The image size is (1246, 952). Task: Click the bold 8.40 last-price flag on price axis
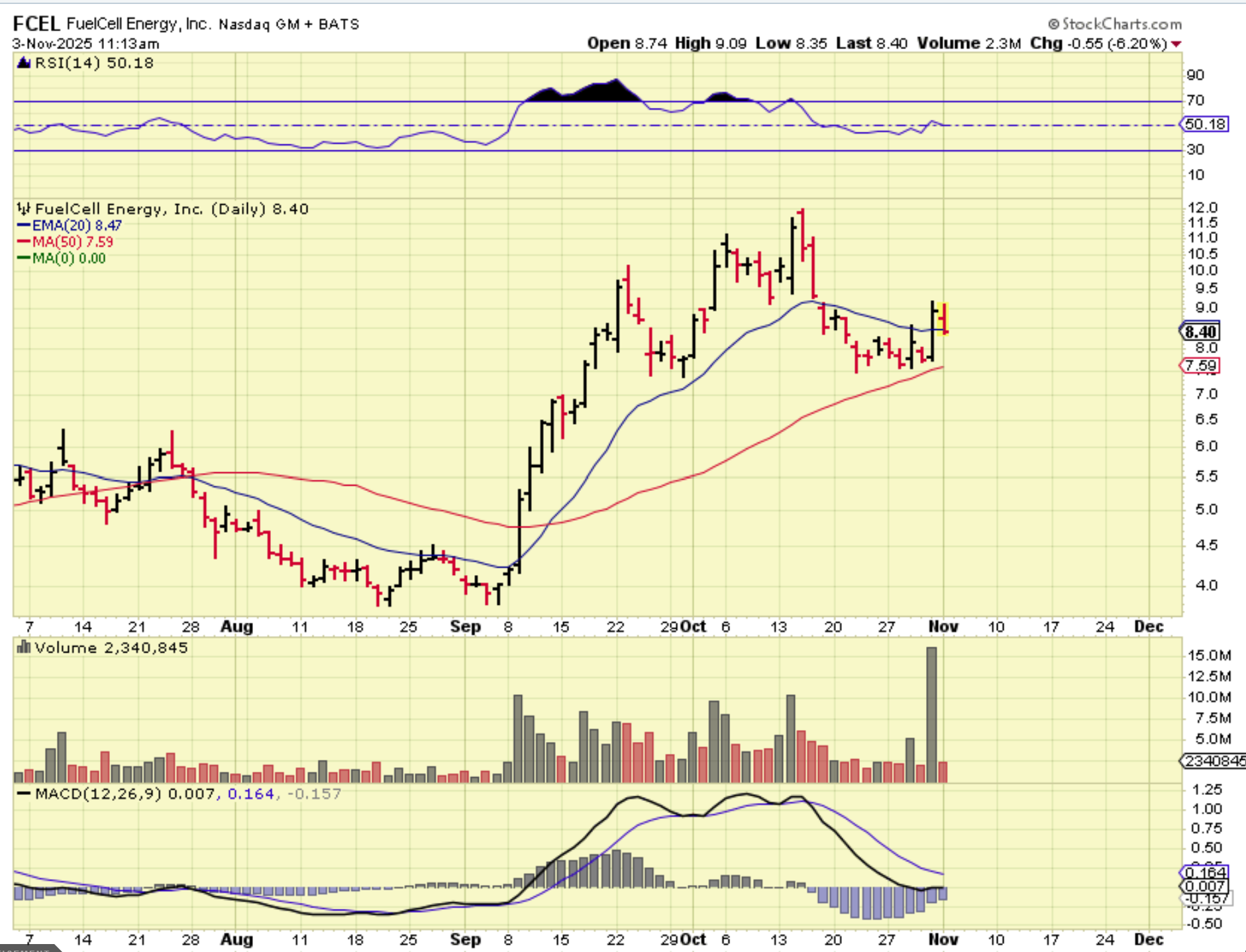pyautogui.click(x=1200, y=332)
